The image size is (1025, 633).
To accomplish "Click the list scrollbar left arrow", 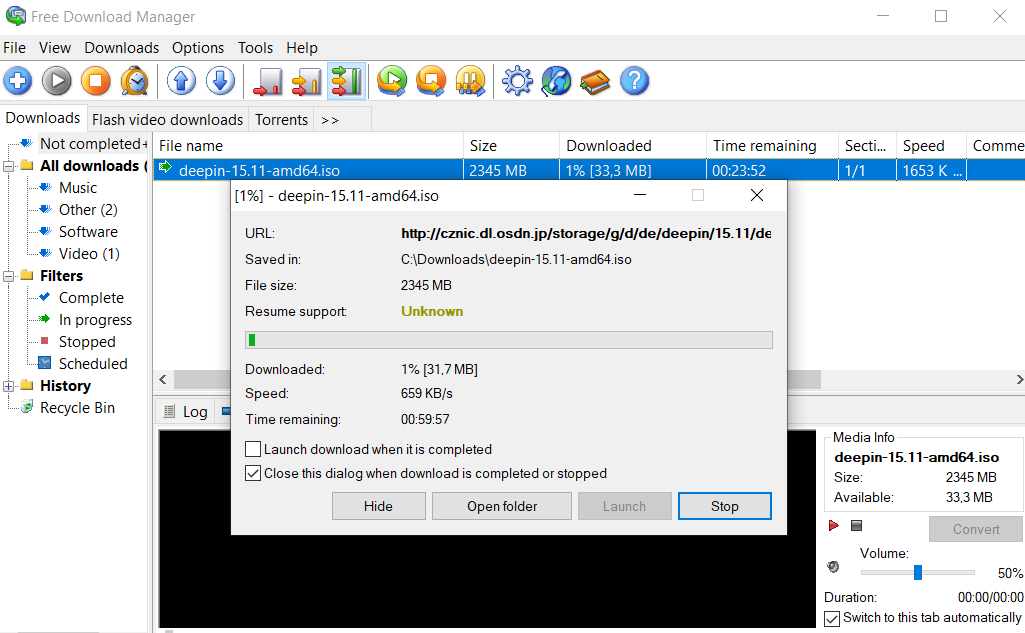I will pyautogui.click(x=163, y=379).
